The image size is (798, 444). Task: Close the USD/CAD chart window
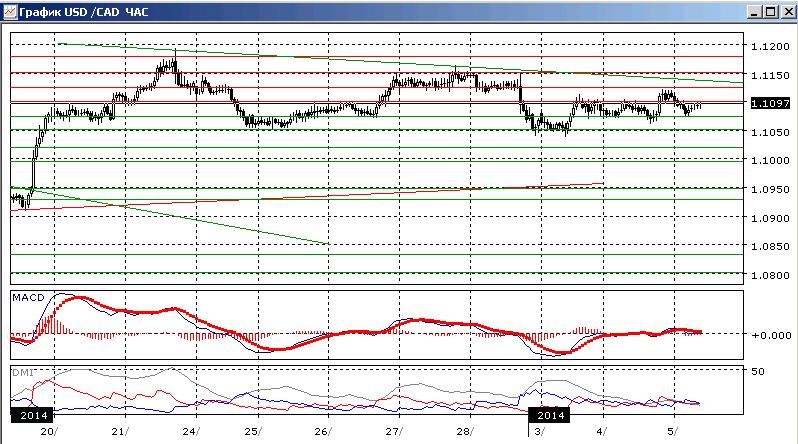click(x=789, y=12)
